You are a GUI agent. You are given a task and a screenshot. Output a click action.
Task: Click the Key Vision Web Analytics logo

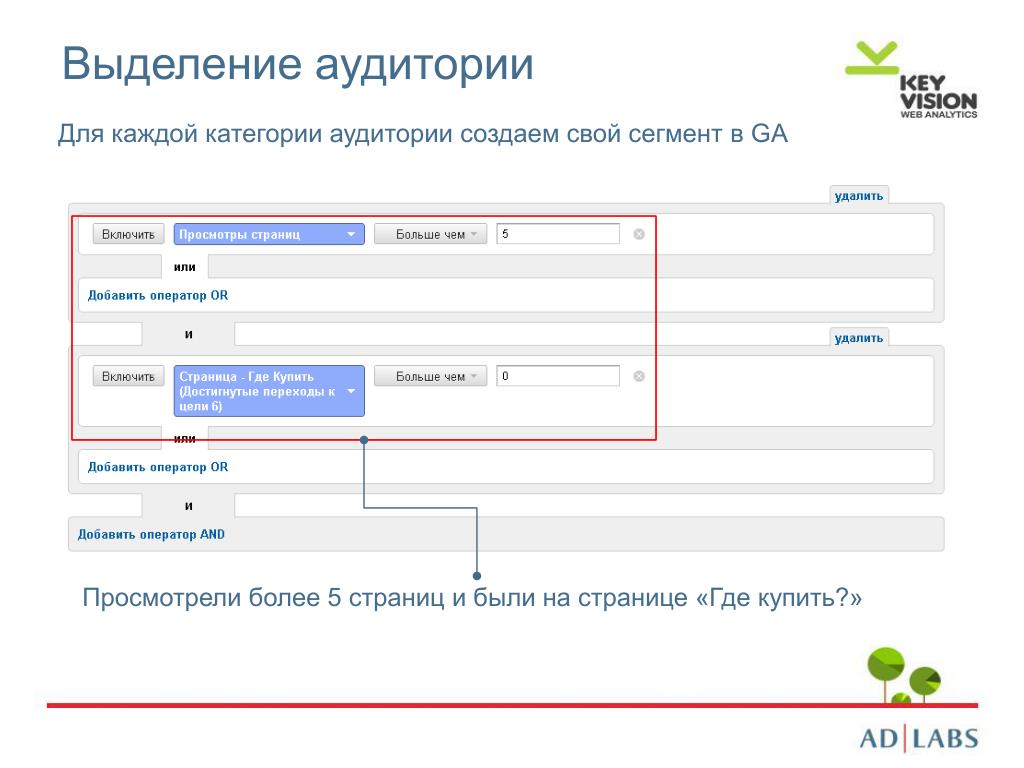pyautogui.click(x=912, y=81)
